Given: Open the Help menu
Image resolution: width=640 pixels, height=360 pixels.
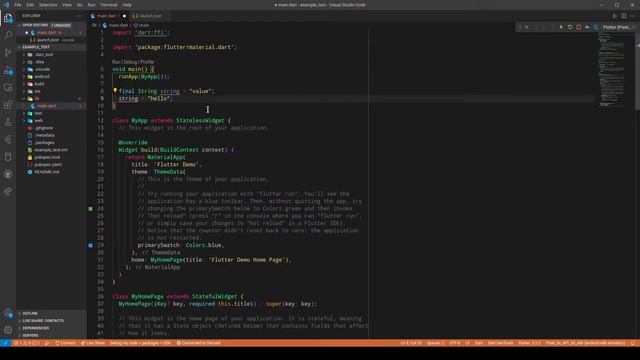Looking at the screenshot, I should pyautogui.click(x=127, y=5).
